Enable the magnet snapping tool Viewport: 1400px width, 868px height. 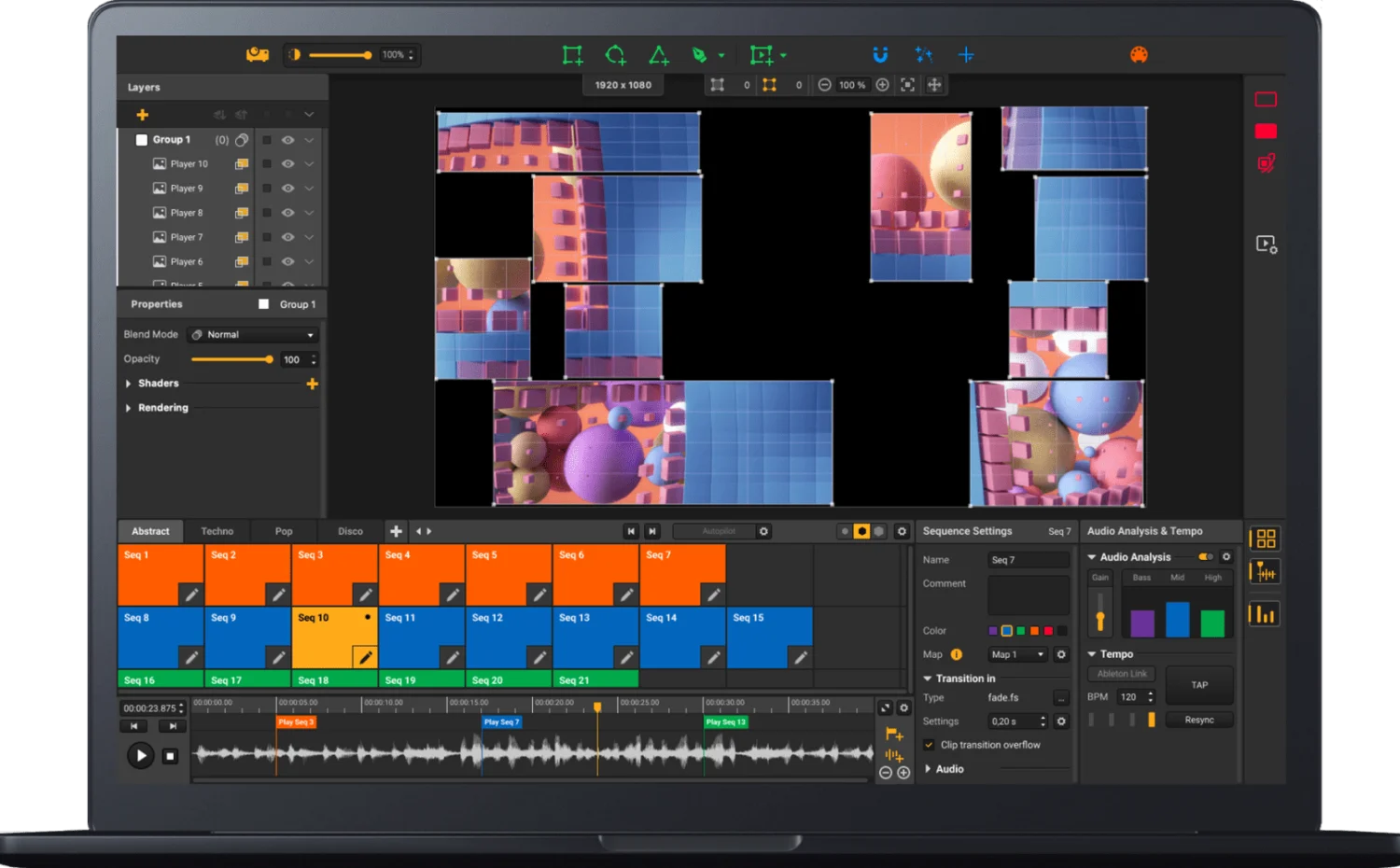pos(880,54)
